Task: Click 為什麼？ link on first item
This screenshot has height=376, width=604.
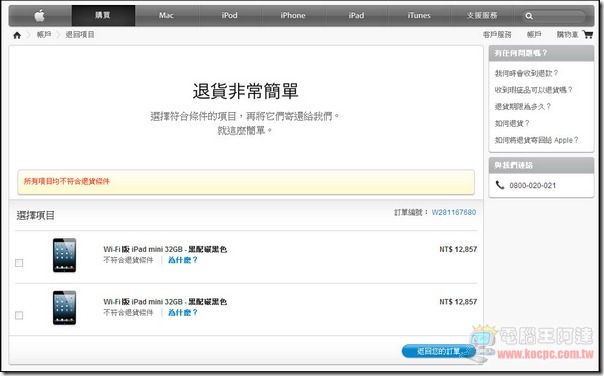Action: click(183, 260)
